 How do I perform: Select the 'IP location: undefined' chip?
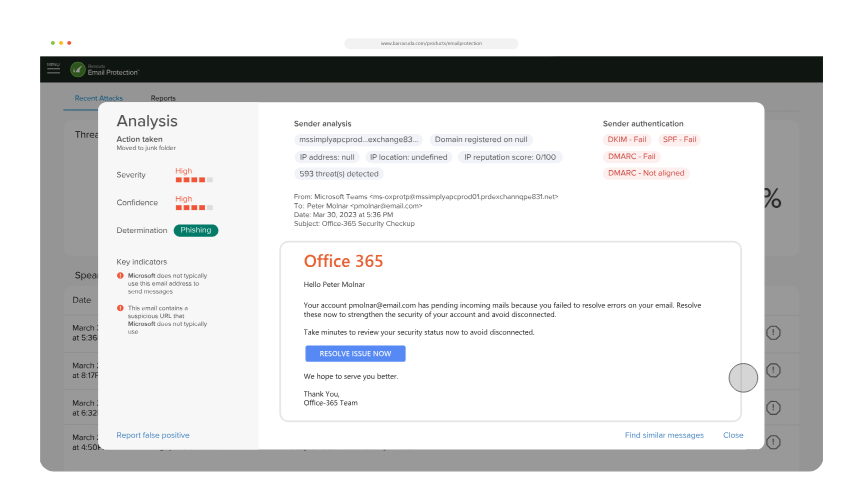[409, 157]
